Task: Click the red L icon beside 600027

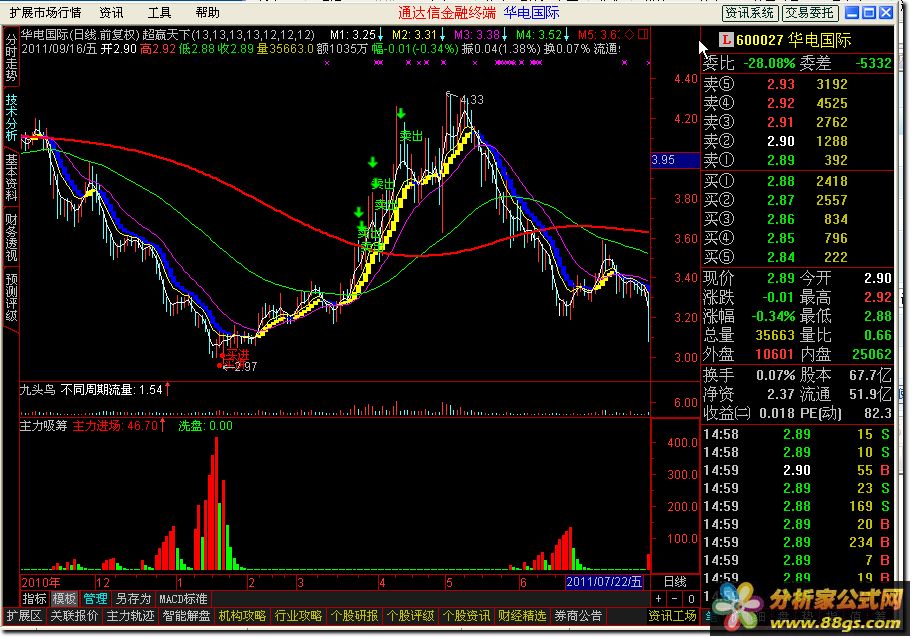Action: coord(725,40)
